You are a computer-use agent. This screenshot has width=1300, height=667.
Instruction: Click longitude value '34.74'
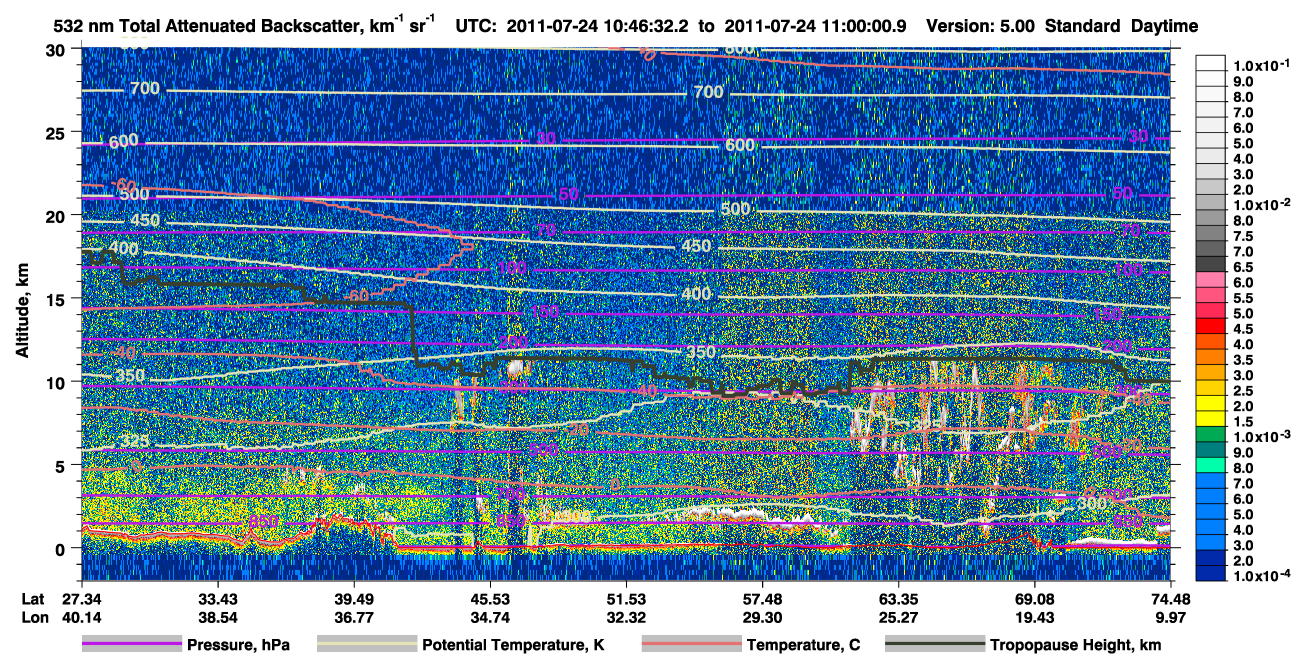[x=489, y=618]
